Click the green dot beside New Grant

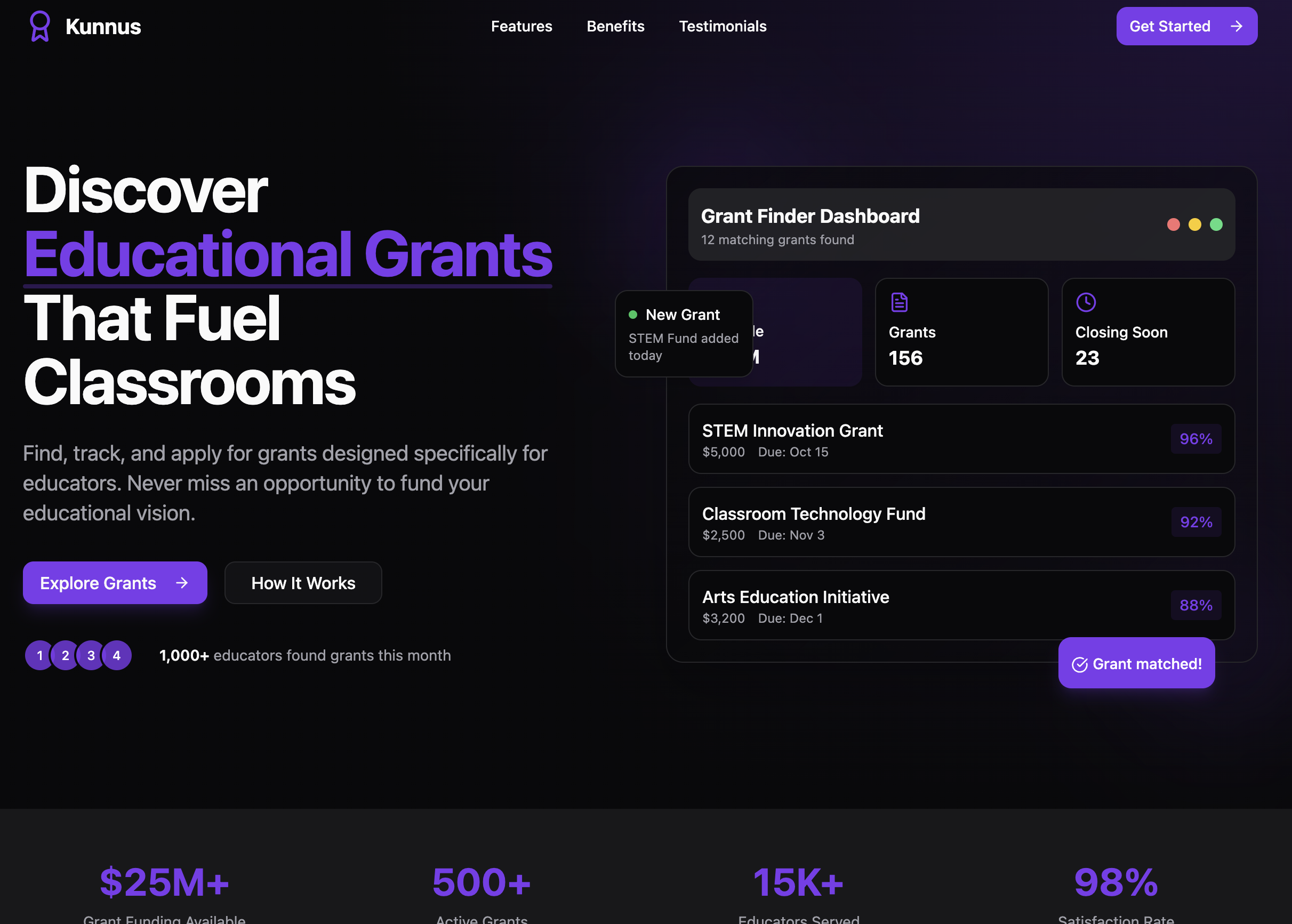click(x=632, y=315)
